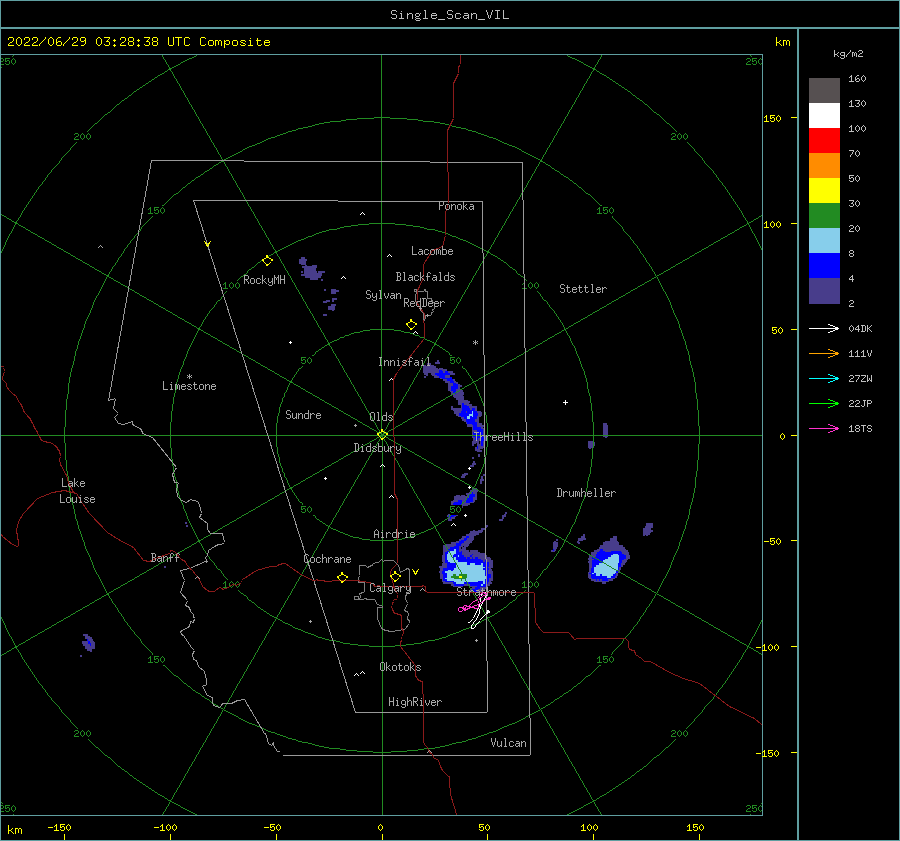
Task: Select the yellow diamond marker beside RockyMH
Action: click(267, 261)
